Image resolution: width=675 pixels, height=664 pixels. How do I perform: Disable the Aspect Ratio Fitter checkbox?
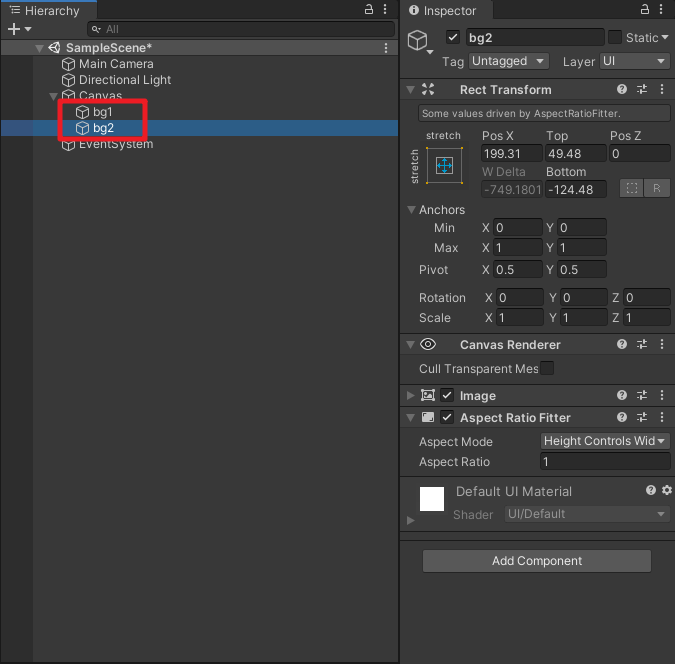pos(447,417)
